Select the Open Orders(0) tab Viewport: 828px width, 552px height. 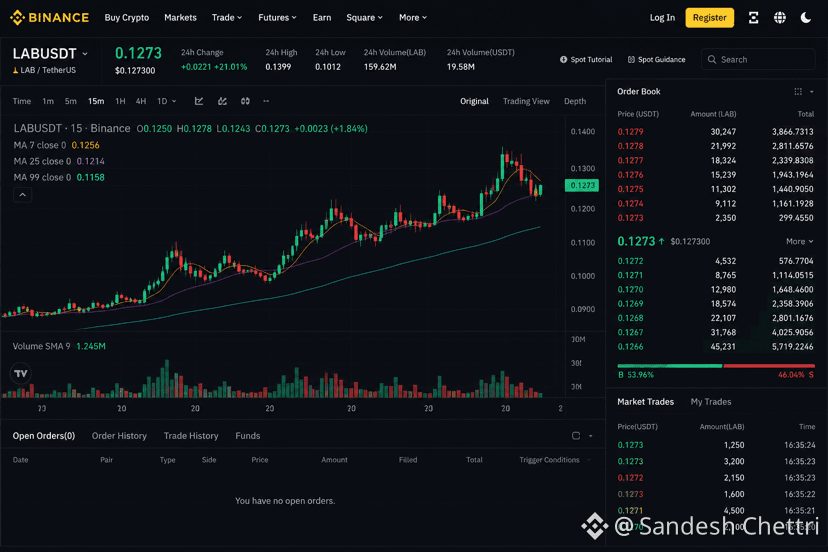(44, 436)
